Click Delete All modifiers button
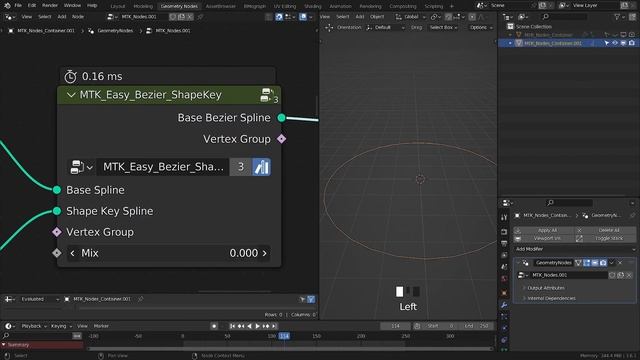 [x=606, y=230]
